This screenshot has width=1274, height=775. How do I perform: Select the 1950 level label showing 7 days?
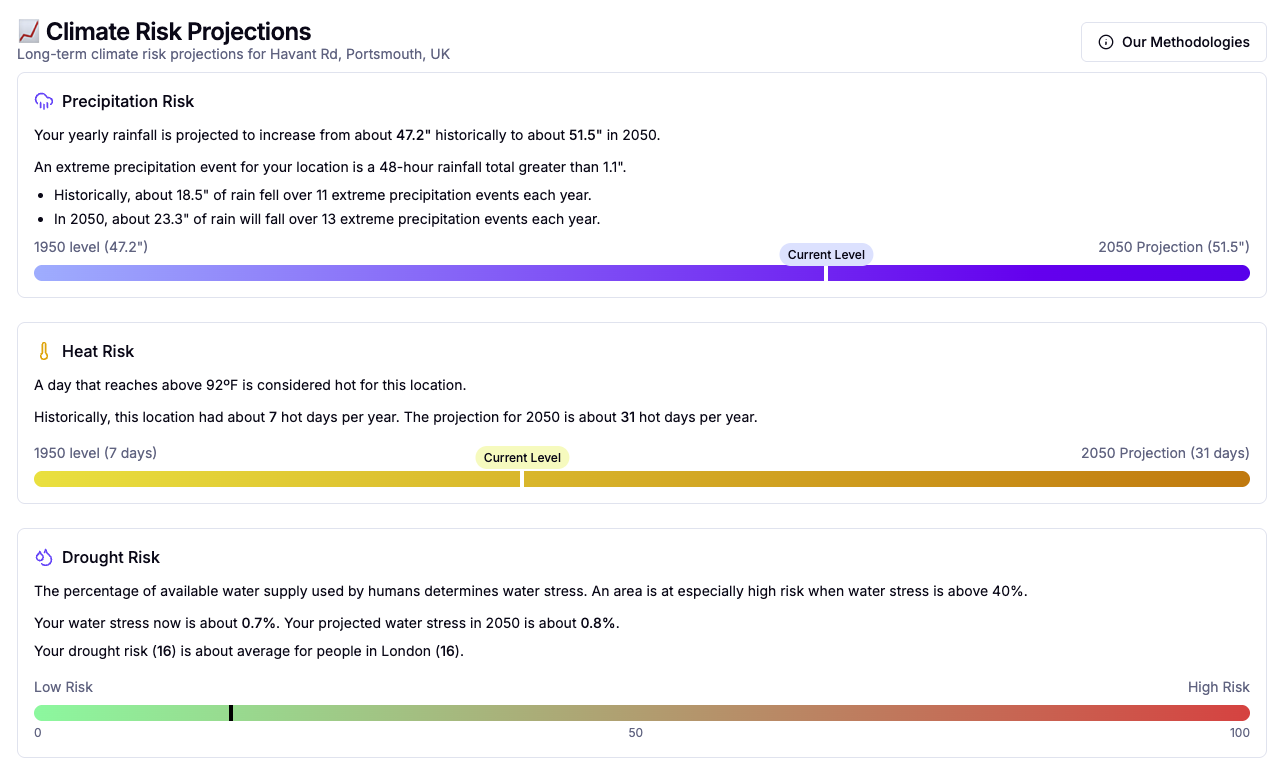pos(95,453)
